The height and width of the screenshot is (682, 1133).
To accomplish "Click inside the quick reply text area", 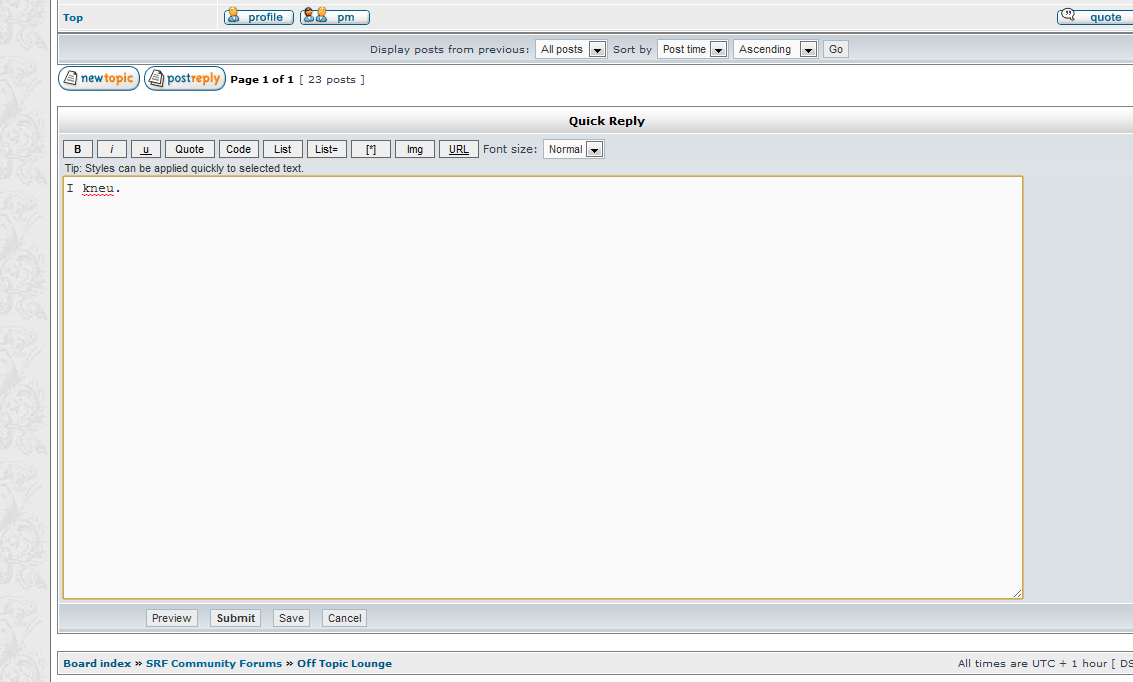I will pyautogui.click(x=542, y=387).
